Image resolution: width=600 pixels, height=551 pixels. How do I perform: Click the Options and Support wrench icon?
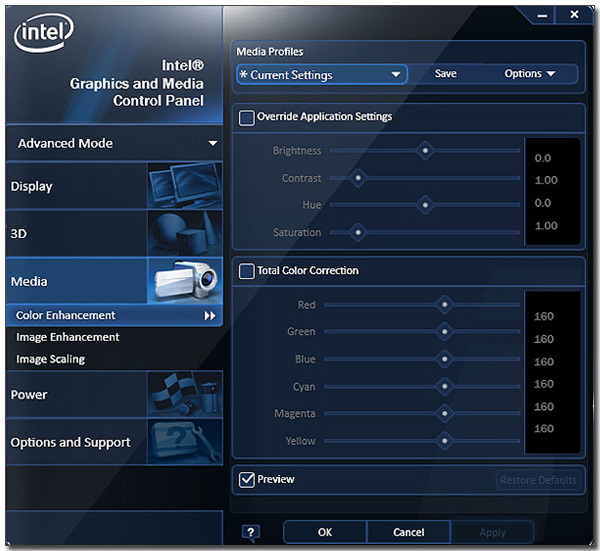[185, 442]
